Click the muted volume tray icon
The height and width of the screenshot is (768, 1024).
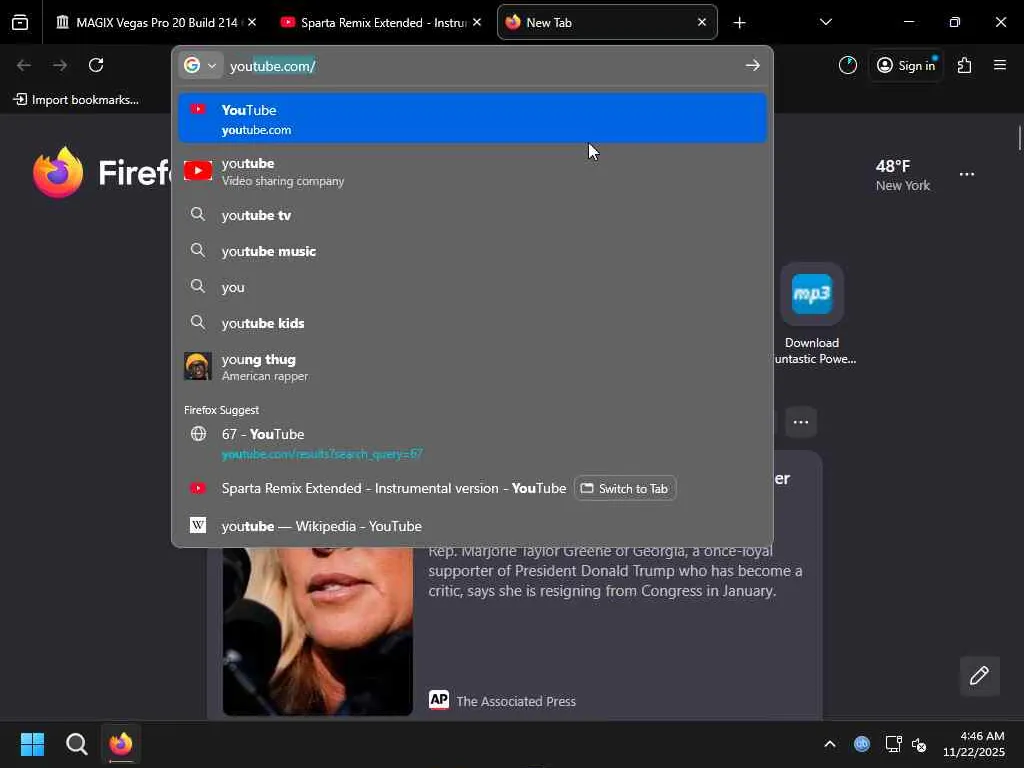919,744
